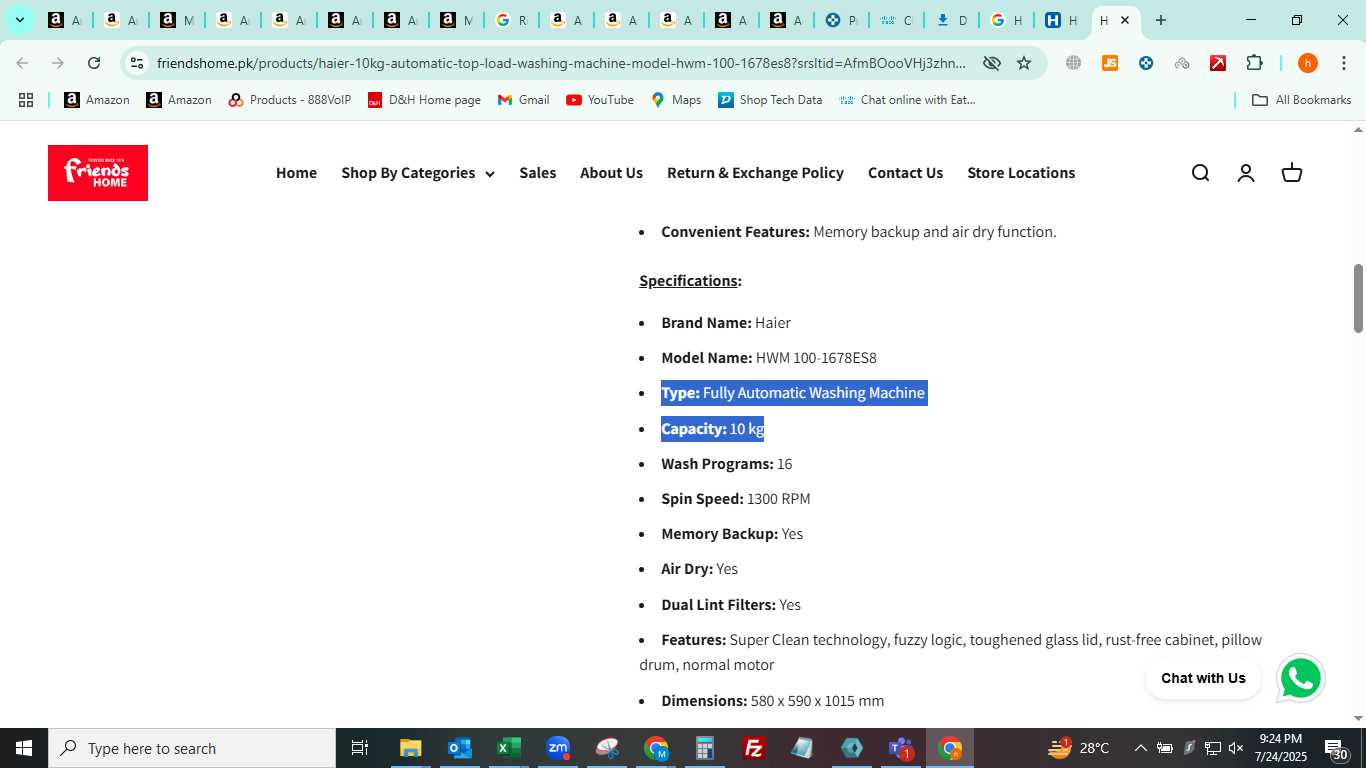The width and height of the screenshot is (1366, 768).
Task: Open the Sales menu item
Action: click(x=537, y=173)
